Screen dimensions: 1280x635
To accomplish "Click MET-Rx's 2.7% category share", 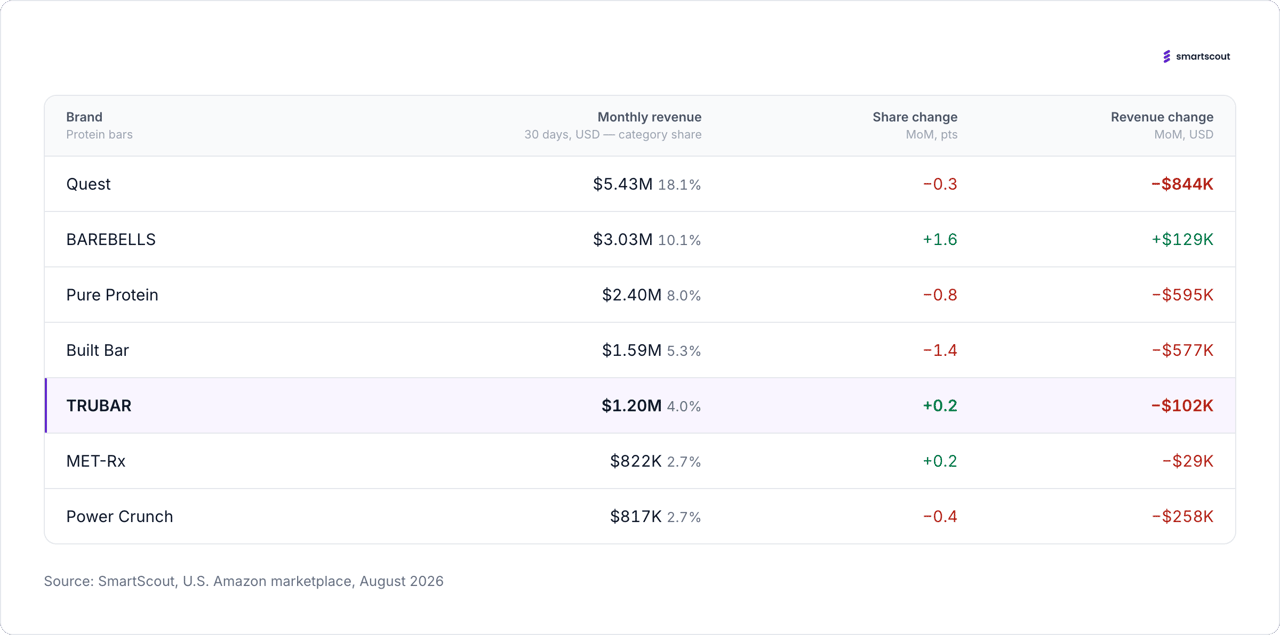I will pyautogui.click(x=684, y=462).
